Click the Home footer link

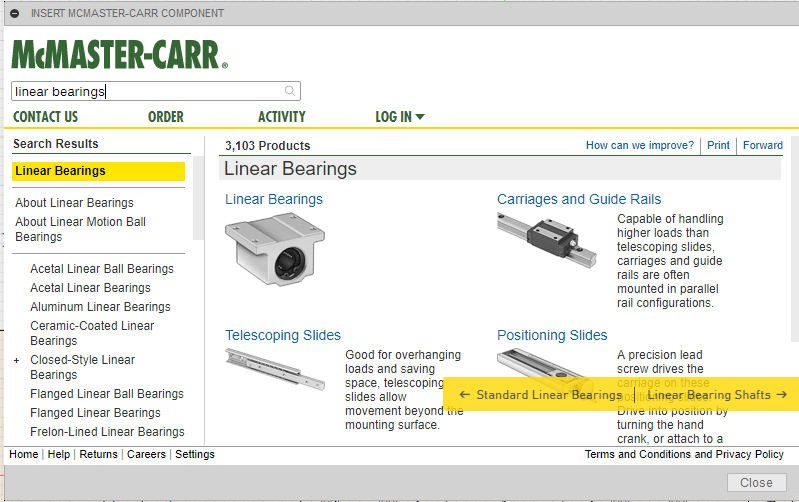click(23, 454)
